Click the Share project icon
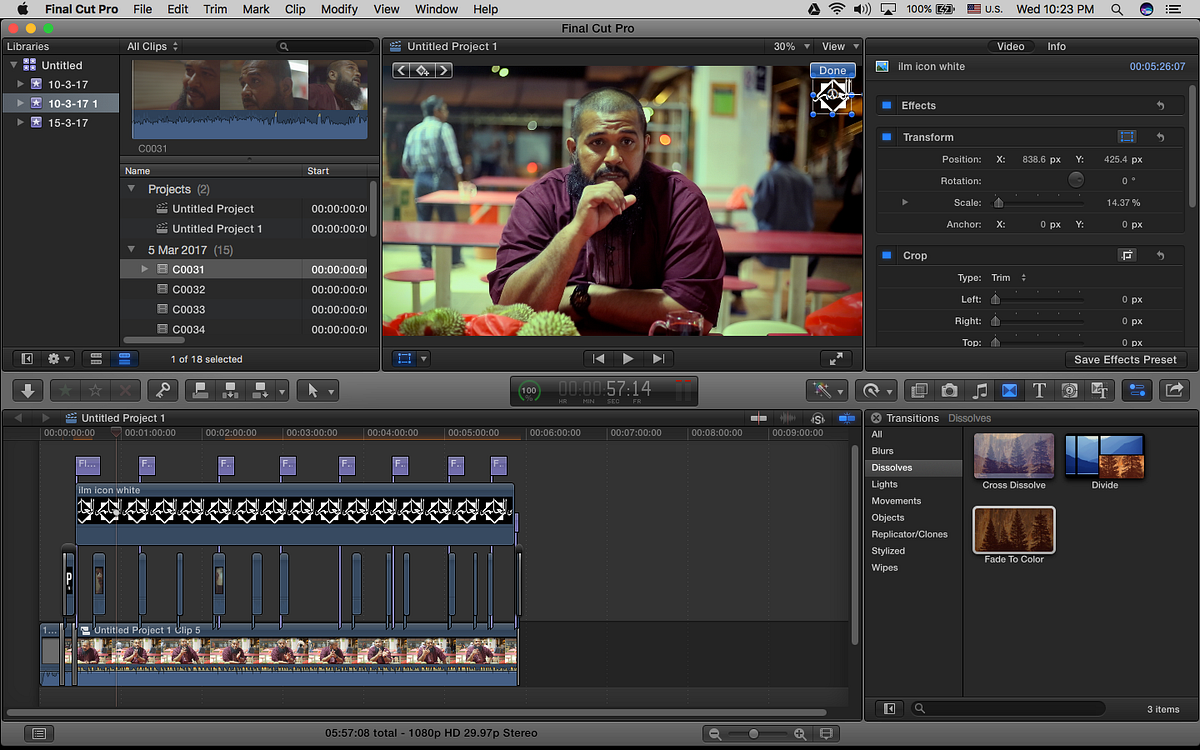The width and height of the screenshot is (1200, 750). point(1175,391)
